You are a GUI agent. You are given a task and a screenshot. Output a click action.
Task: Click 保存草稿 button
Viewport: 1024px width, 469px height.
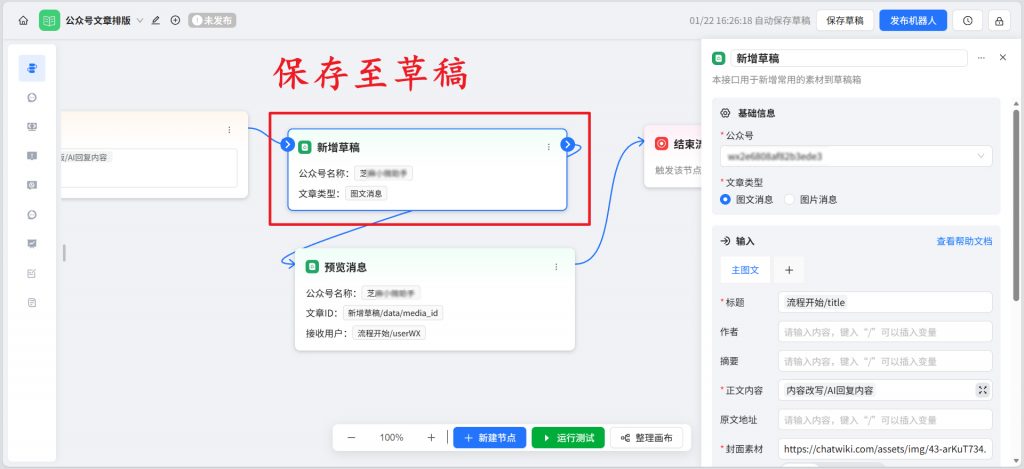point(845,20)
